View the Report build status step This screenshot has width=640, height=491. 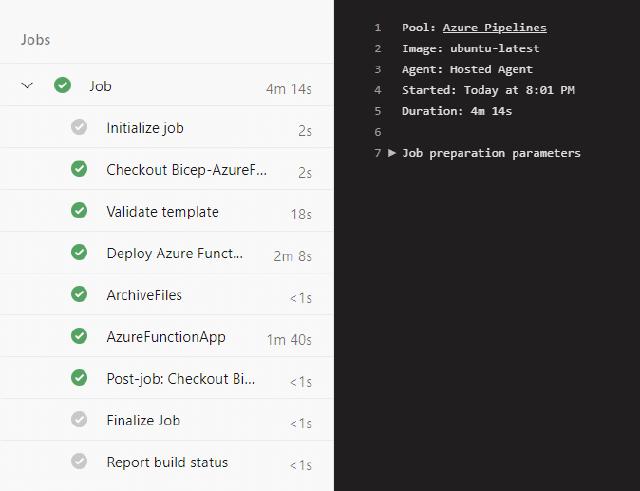point(167,462)
